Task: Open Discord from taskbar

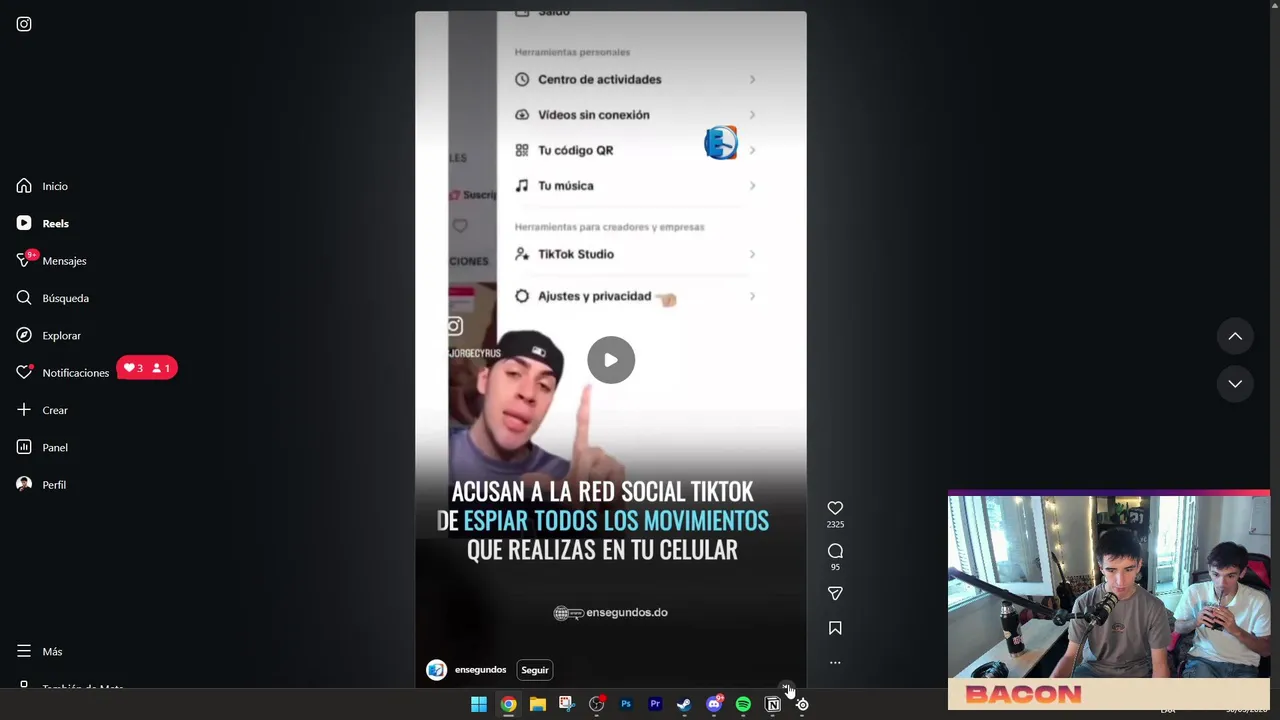Action: [714, 704]
